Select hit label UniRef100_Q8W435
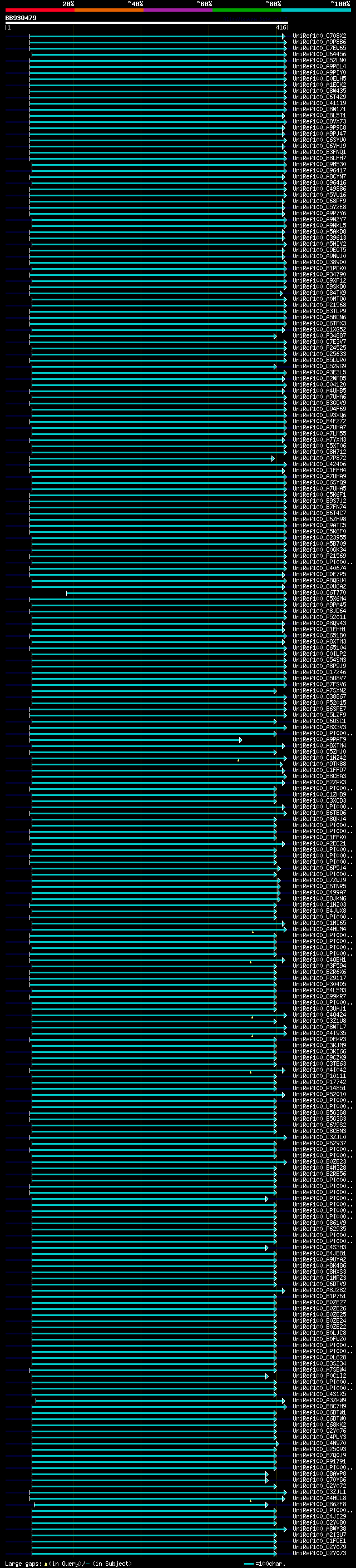 pos(319,91)
